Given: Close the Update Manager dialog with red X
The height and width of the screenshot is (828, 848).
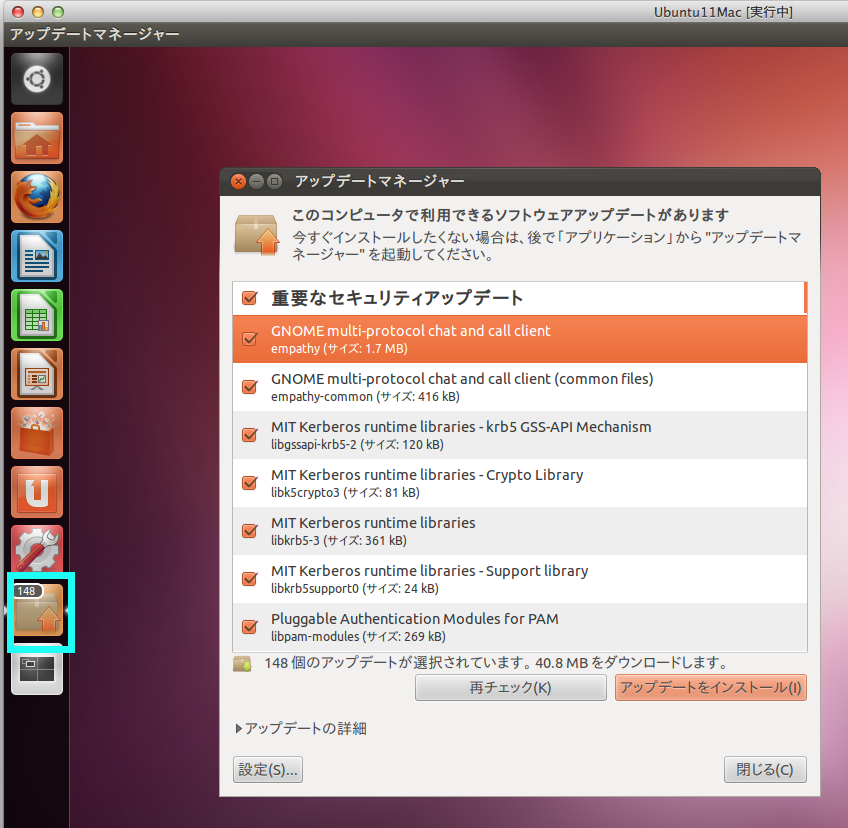Looking at the screenshot, I should tap(238, 181).
